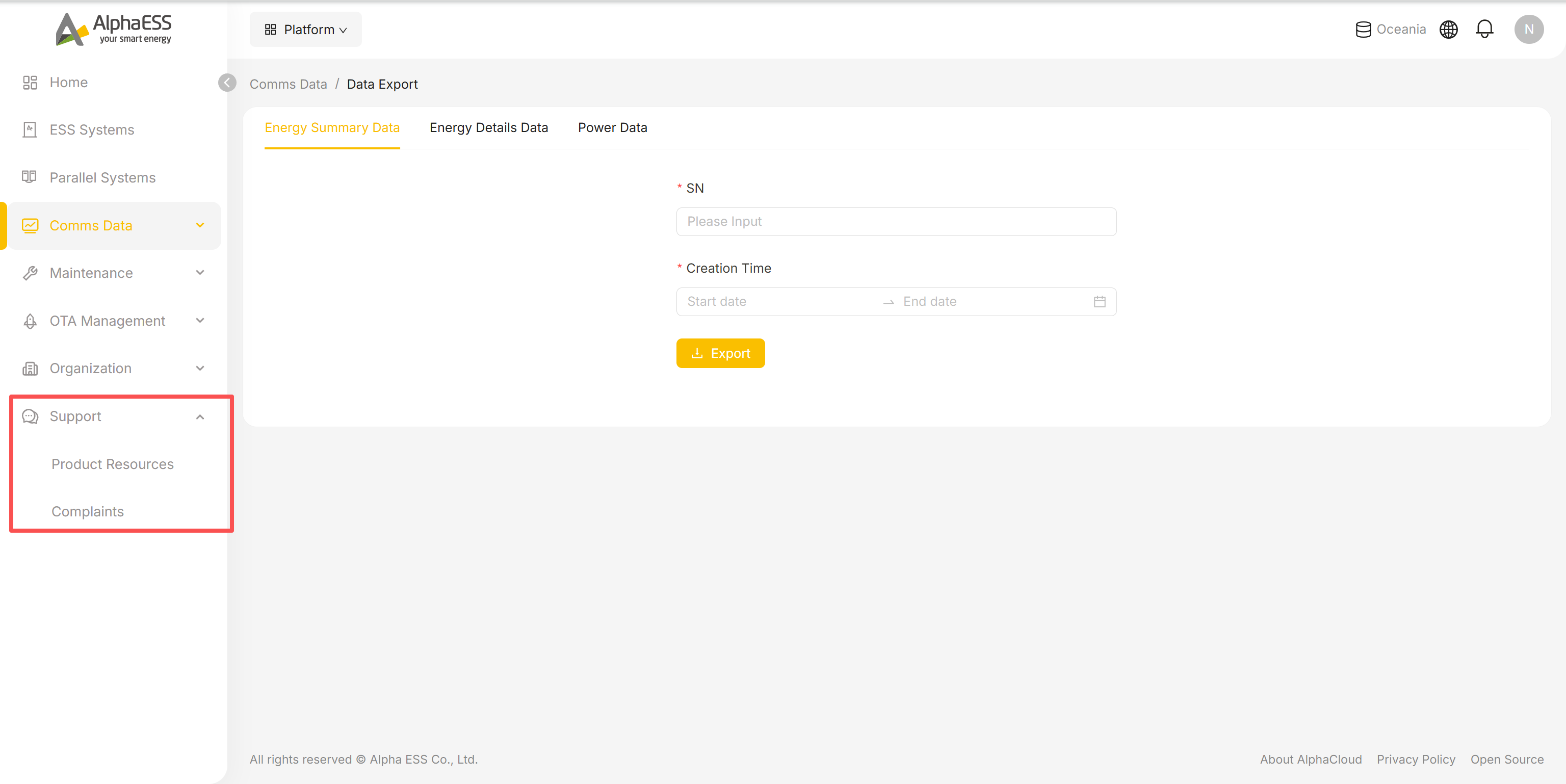Click the Data Export breadcrumb text
The width and height of the screenshot is (1566, 784).
pos(382,84)
